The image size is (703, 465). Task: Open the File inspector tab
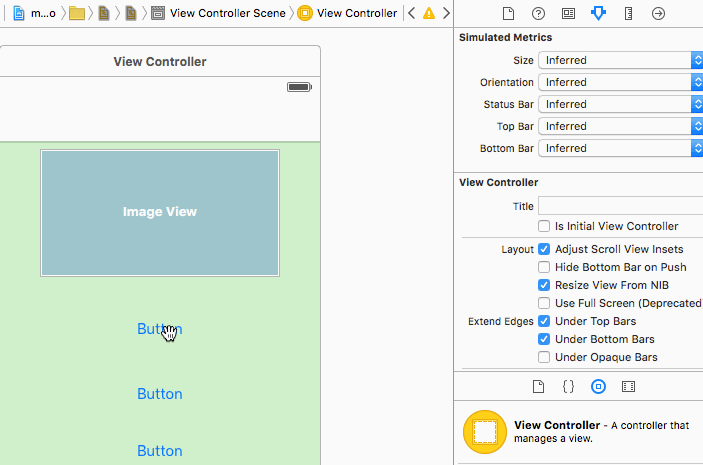[x=508, y=14]
